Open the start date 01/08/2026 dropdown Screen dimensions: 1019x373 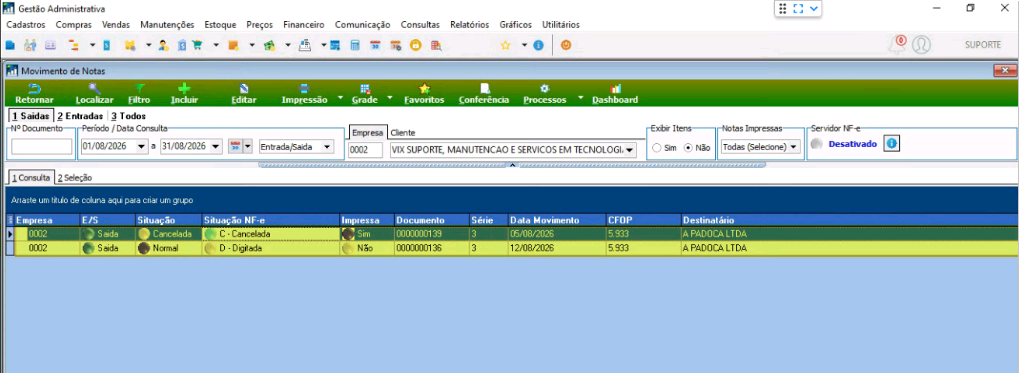(142, 147)
